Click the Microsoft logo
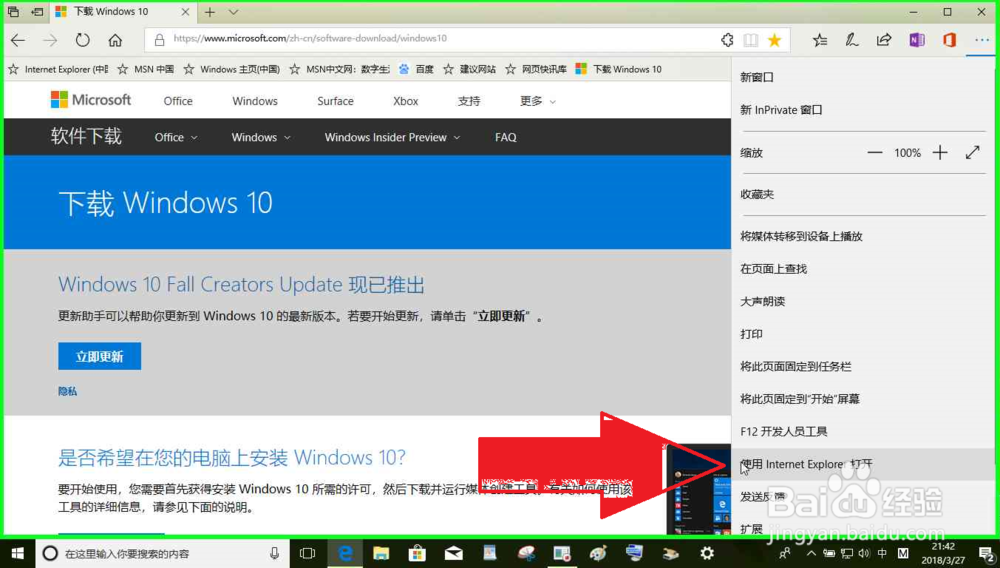 tap(91, 100)
